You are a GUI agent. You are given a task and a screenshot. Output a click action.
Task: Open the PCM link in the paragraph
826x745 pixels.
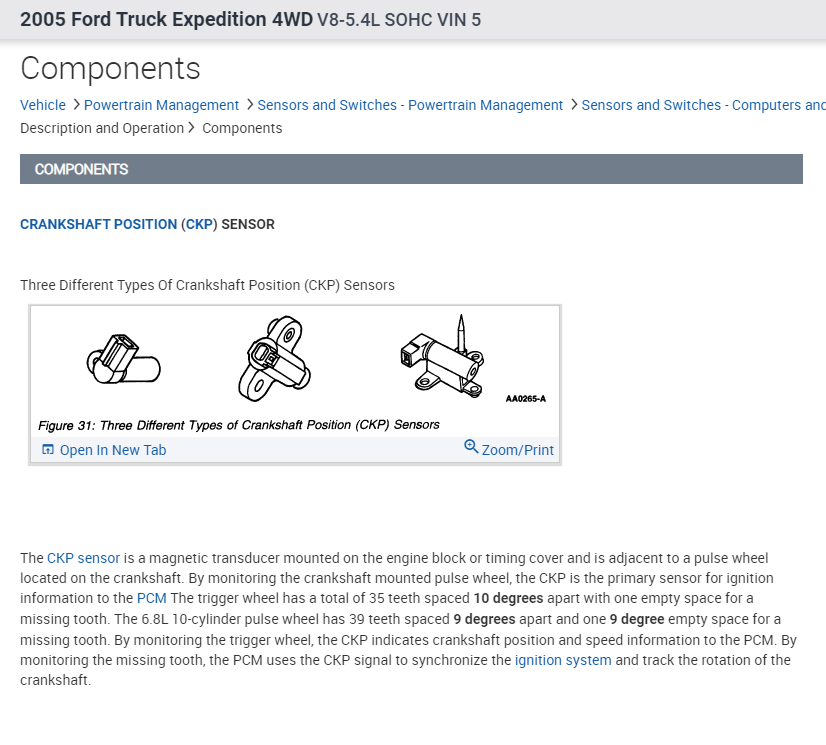coord(152,598)
